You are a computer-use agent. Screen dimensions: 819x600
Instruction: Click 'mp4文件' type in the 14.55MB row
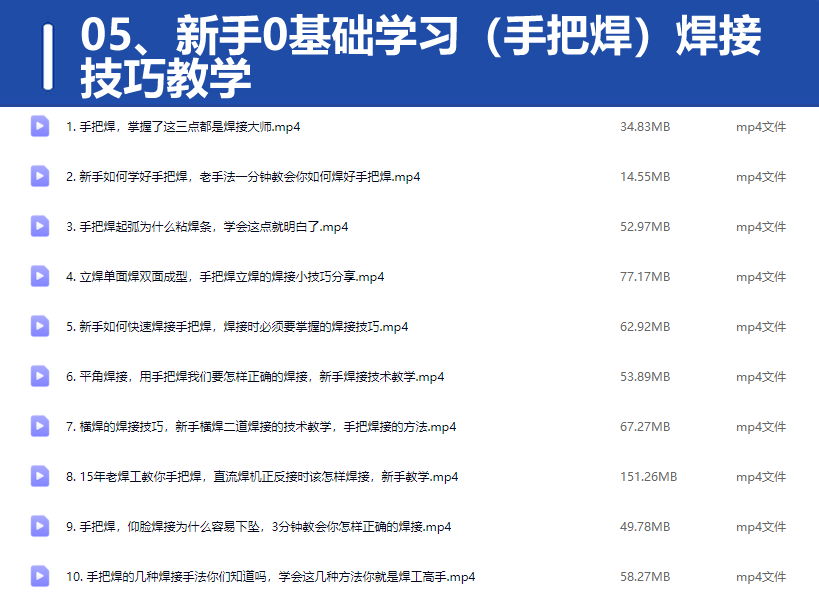pos(761,177)
